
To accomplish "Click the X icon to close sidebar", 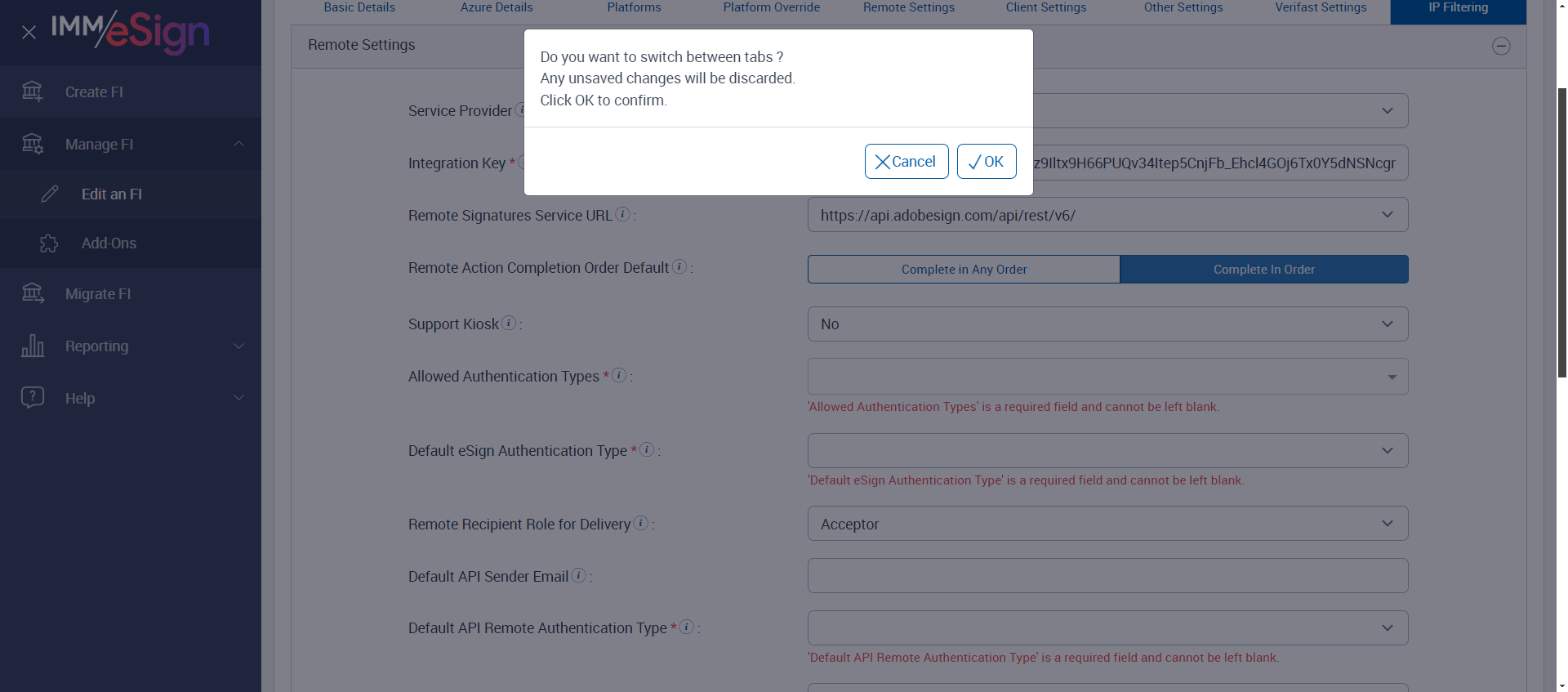I will tap(29, 33).
